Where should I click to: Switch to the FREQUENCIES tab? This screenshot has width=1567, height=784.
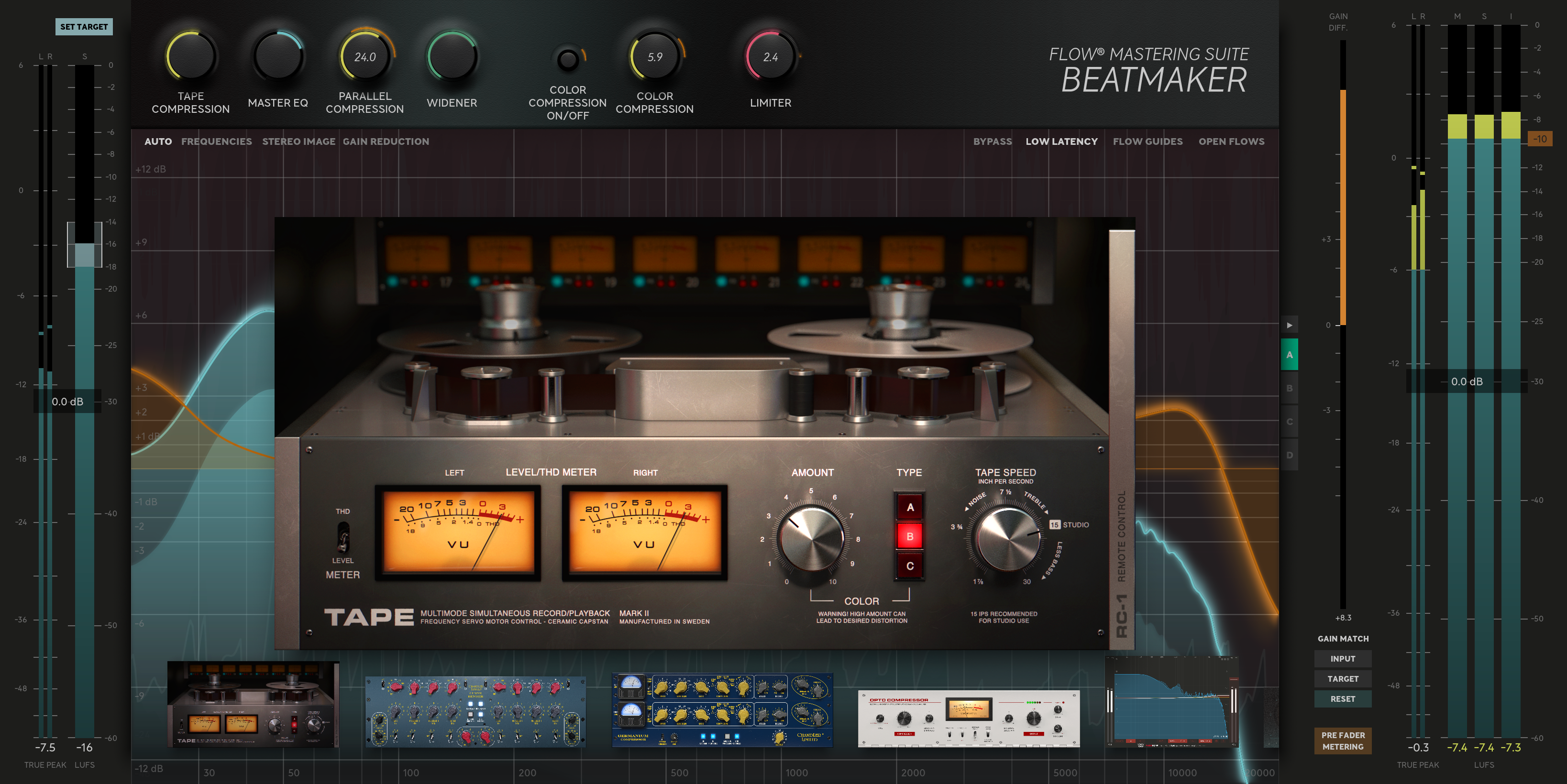pyautogui.click(x=217, y=142)
